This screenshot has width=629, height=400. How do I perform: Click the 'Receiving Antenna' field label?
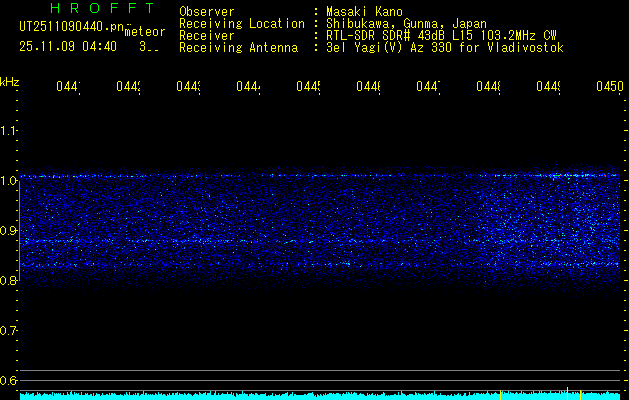(238, 47)
